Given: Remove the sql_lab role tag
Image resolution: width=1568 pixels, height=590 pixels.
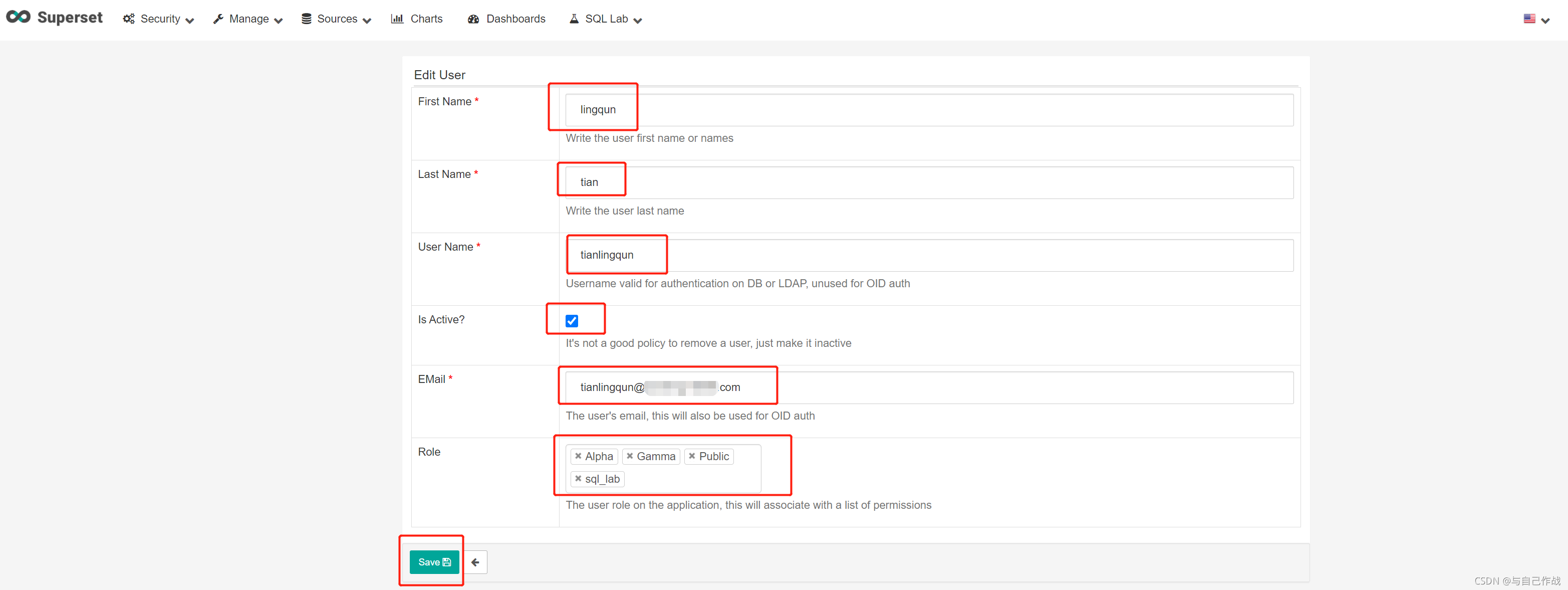Looking at the screenshot, I should [578, 479].
